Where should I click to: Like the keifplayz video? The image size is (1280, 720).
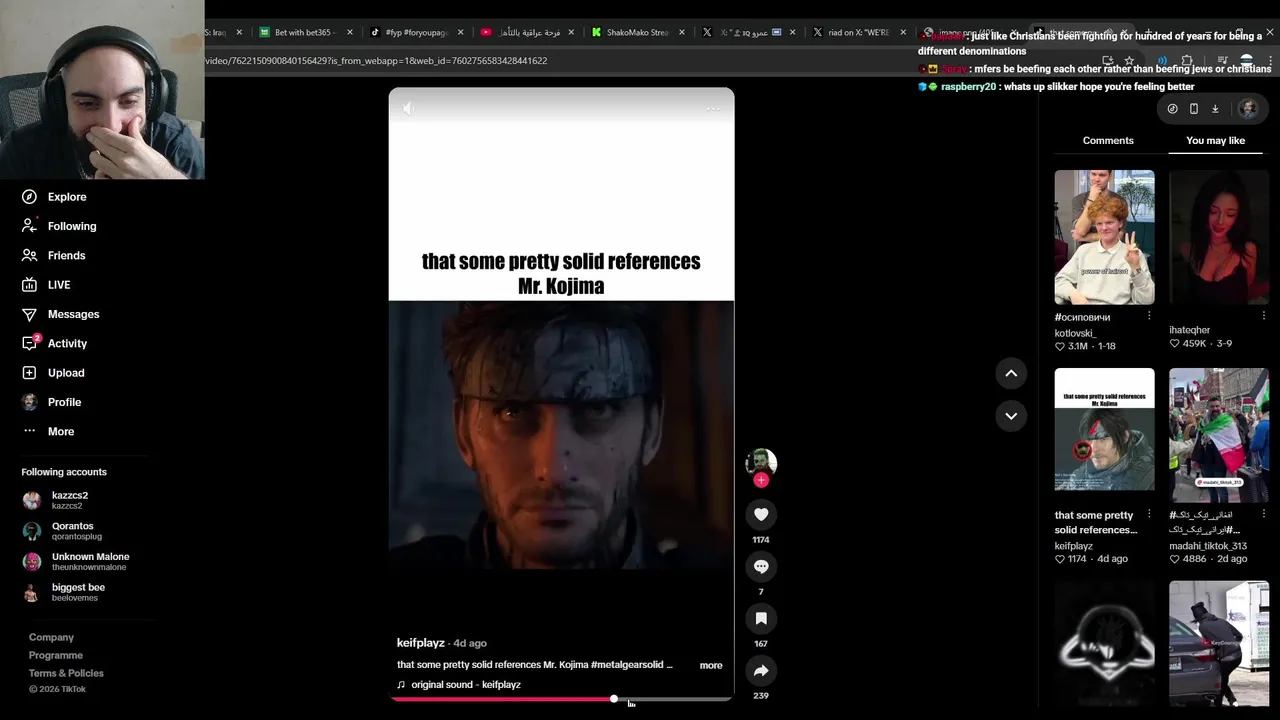(761, 514)
